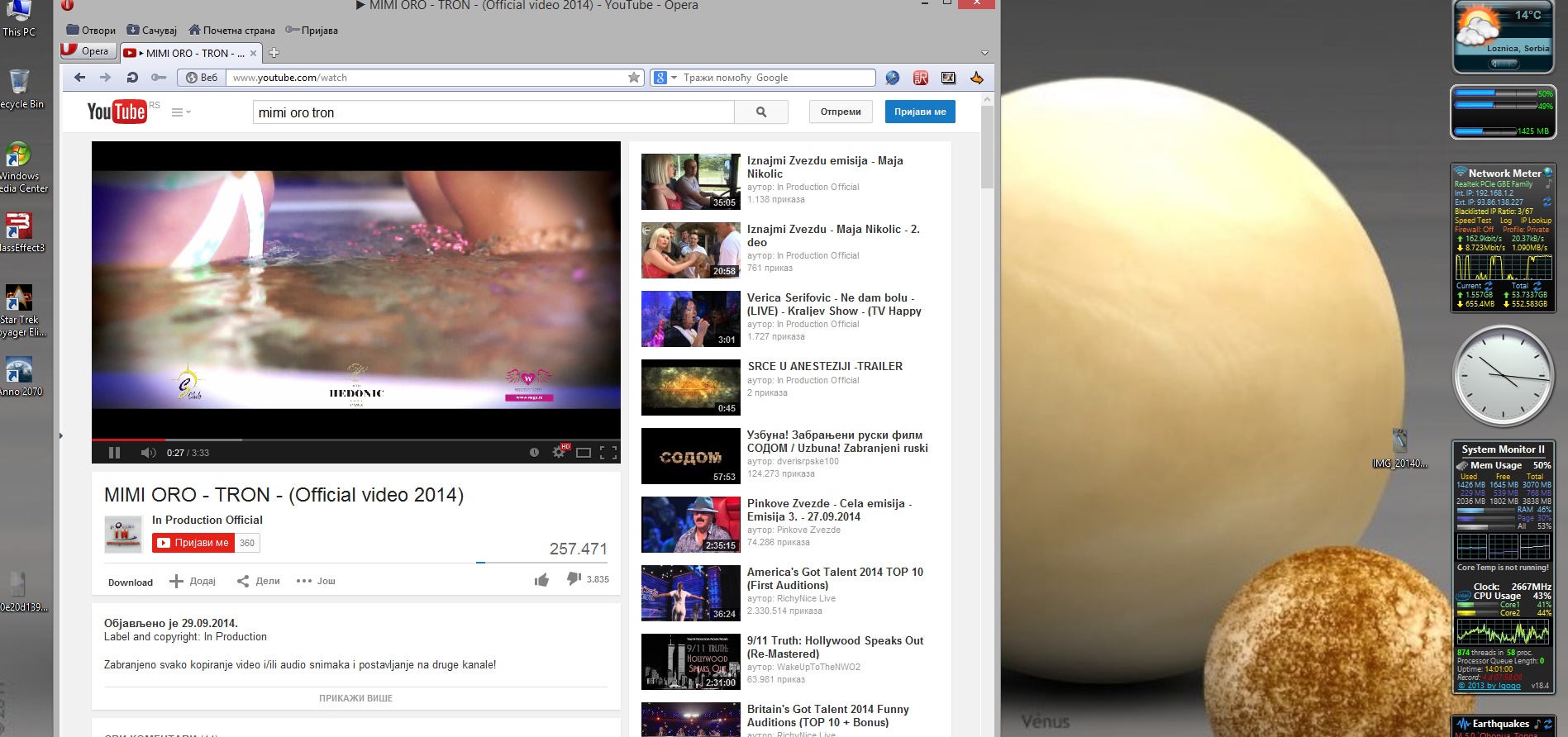The width and height of the screenshot is (1568, 737).
Task: Expand description with ПРИКАЖИ ВИШЕ
Action: [x=356, y=698]
